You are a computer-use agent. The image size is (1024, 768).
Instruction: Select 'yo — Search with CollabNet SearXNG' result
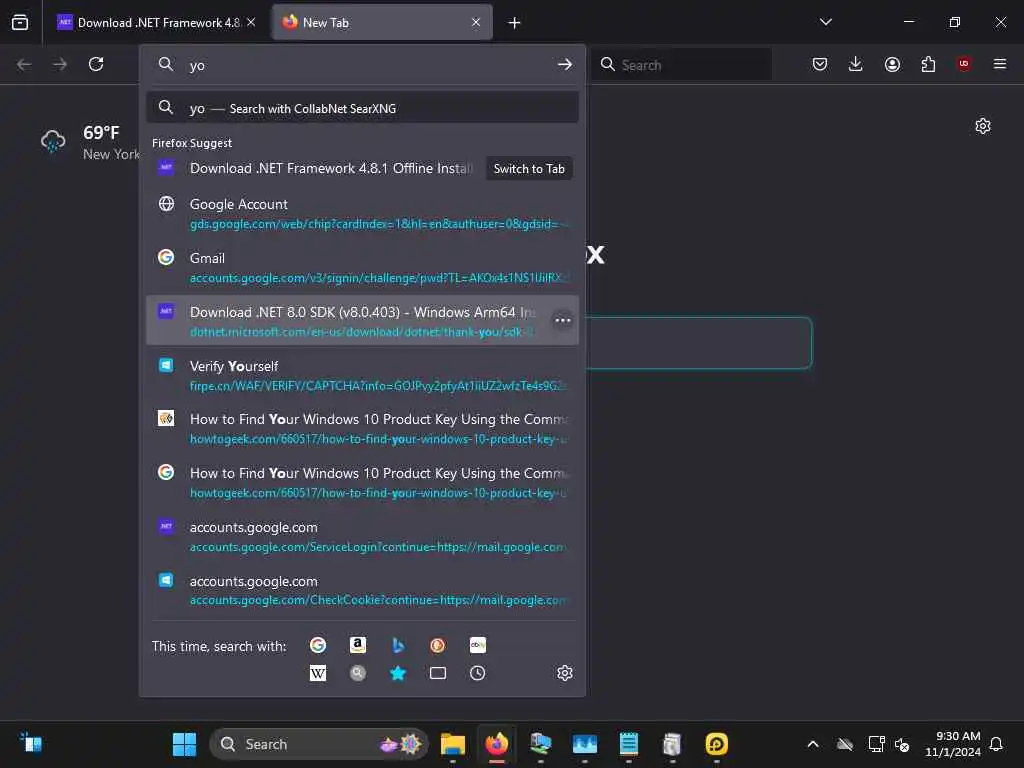(362, 108)
